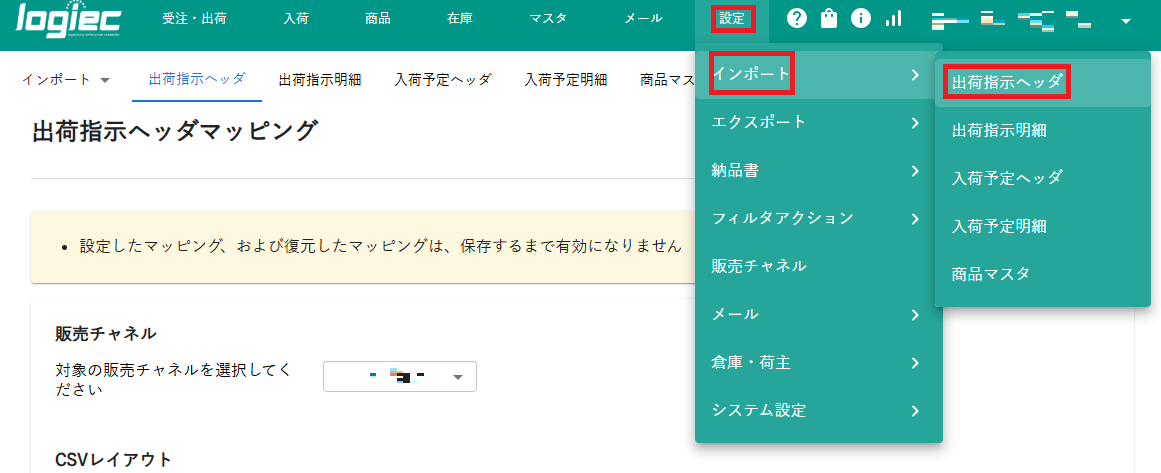This screenshot has height=473, width=1161.
Task: Choose 入荷予定ヘッダ in import submenu
Action: click(x=1043, y=178)
